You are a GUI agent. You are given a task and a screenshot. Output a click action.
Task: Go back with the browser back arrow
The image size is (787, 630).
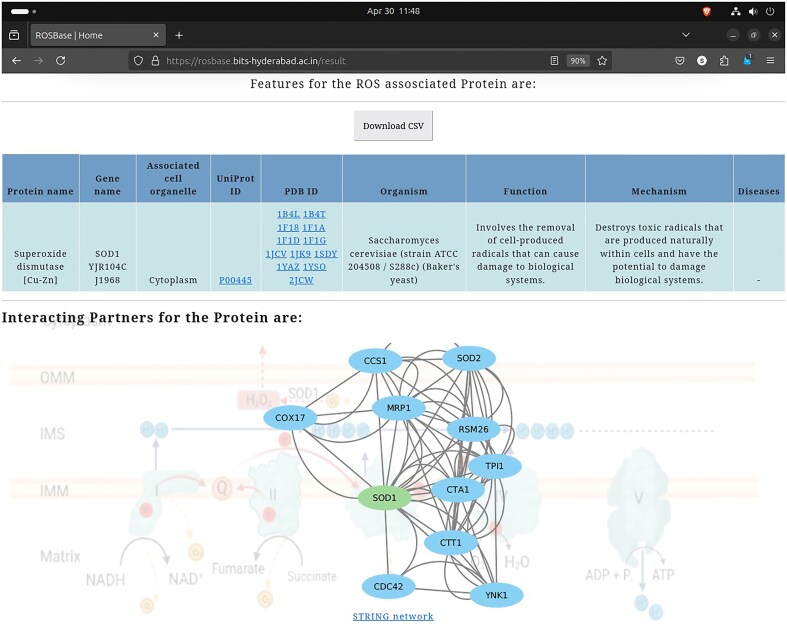click(x=17, y=61)
